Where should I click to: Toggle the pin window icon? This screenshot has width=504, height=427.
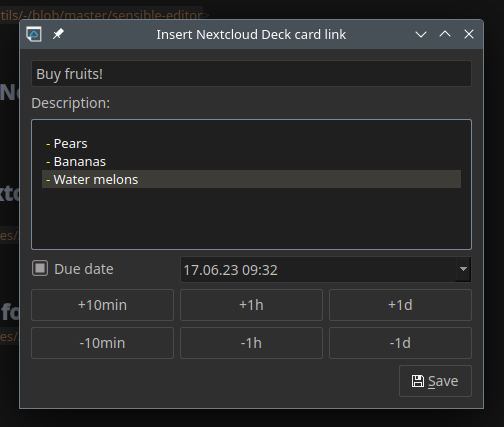[58, 34]
